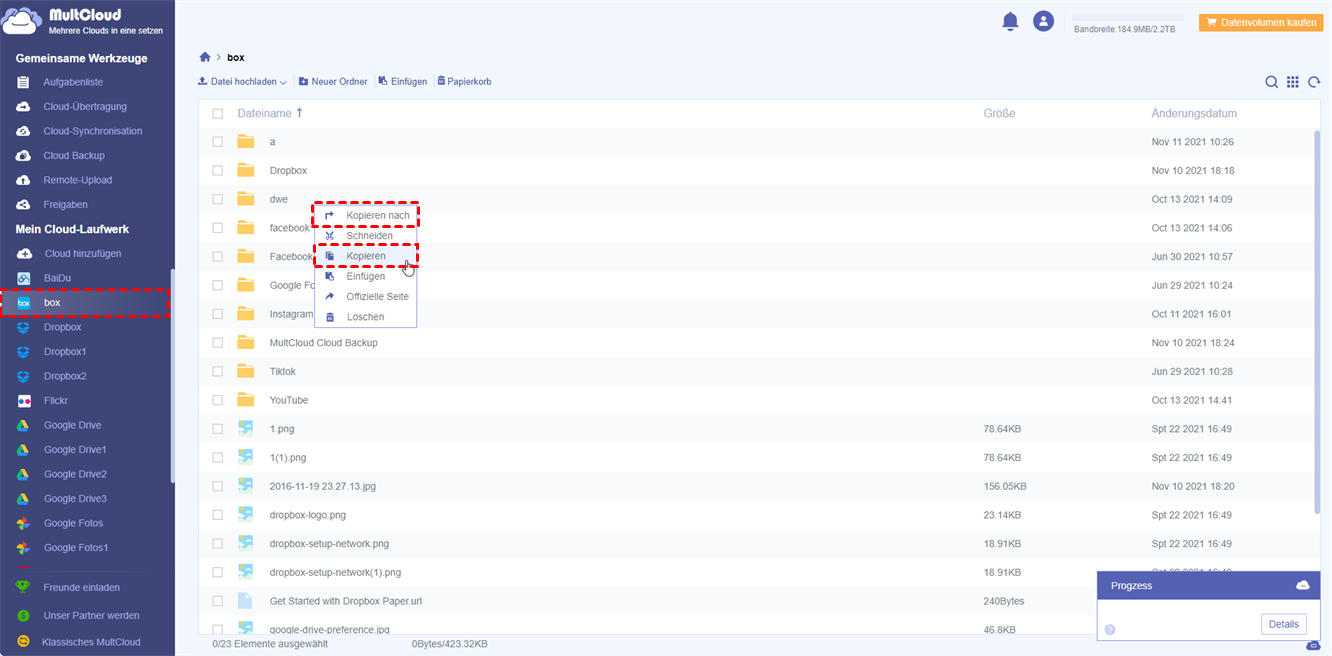Select Flickr cloud drive
1332x656 pixels.
[56, 400]
